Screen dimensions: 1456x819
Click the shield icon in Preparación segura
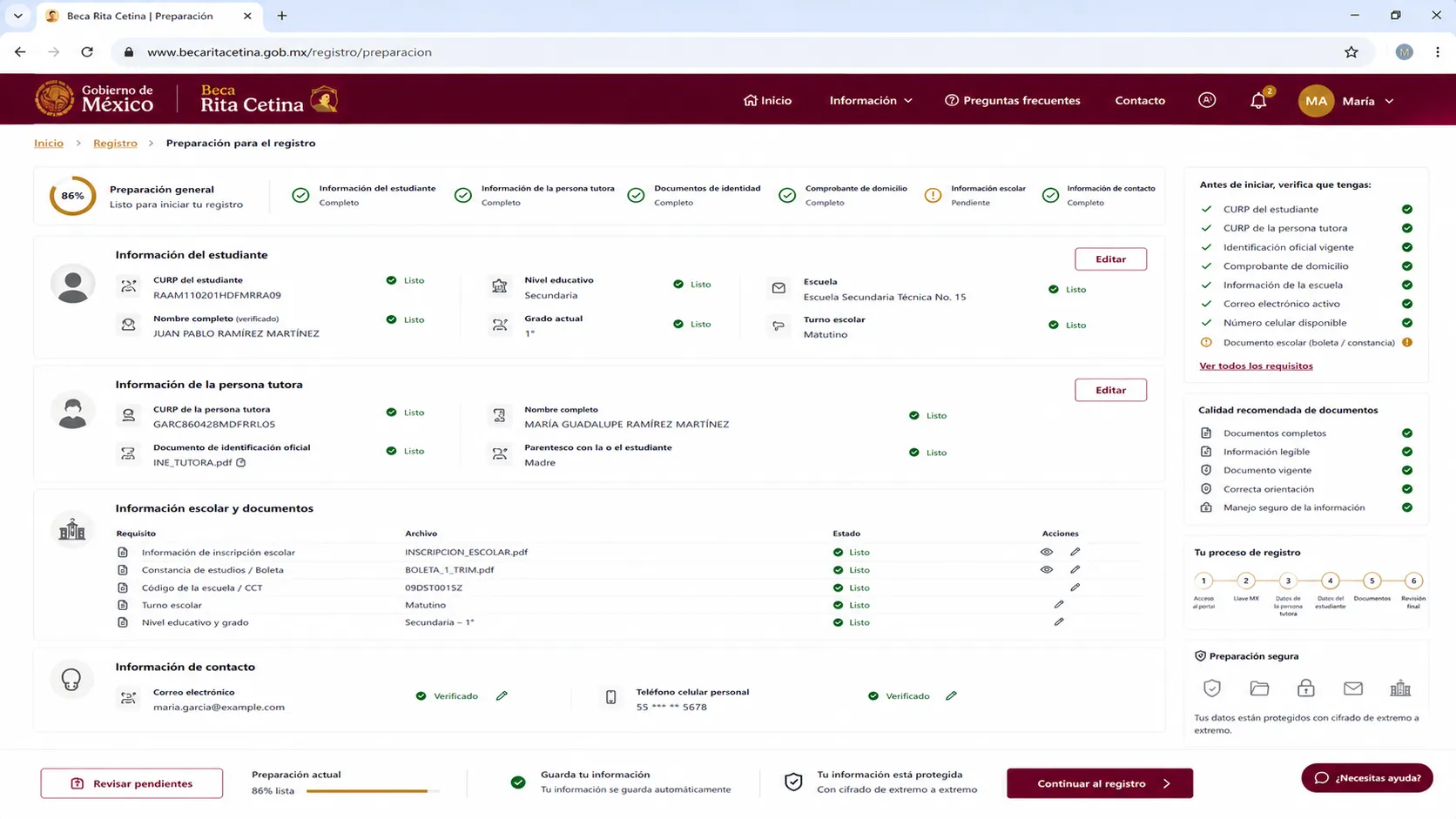coord(1212,688)
